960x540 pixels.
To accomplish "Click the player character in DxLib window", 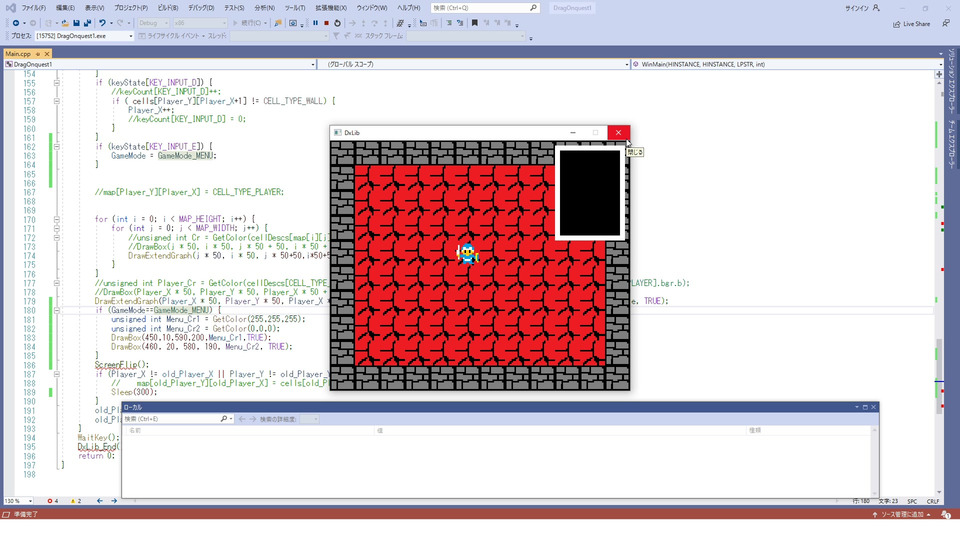I will 468,253.
